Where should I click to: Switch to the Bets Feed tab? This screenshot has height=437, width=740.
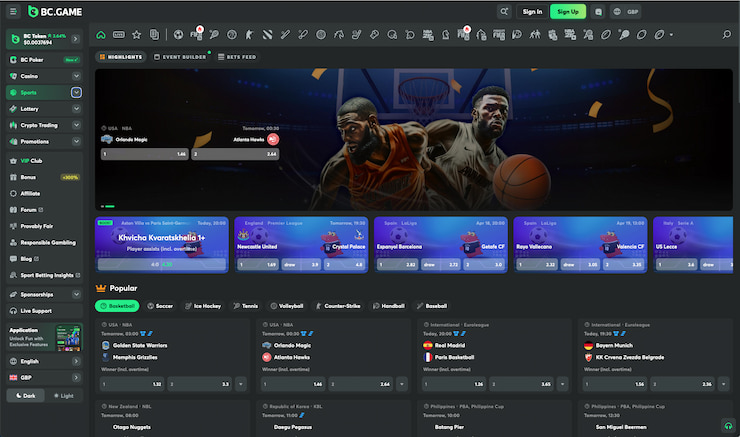point(237,57)
